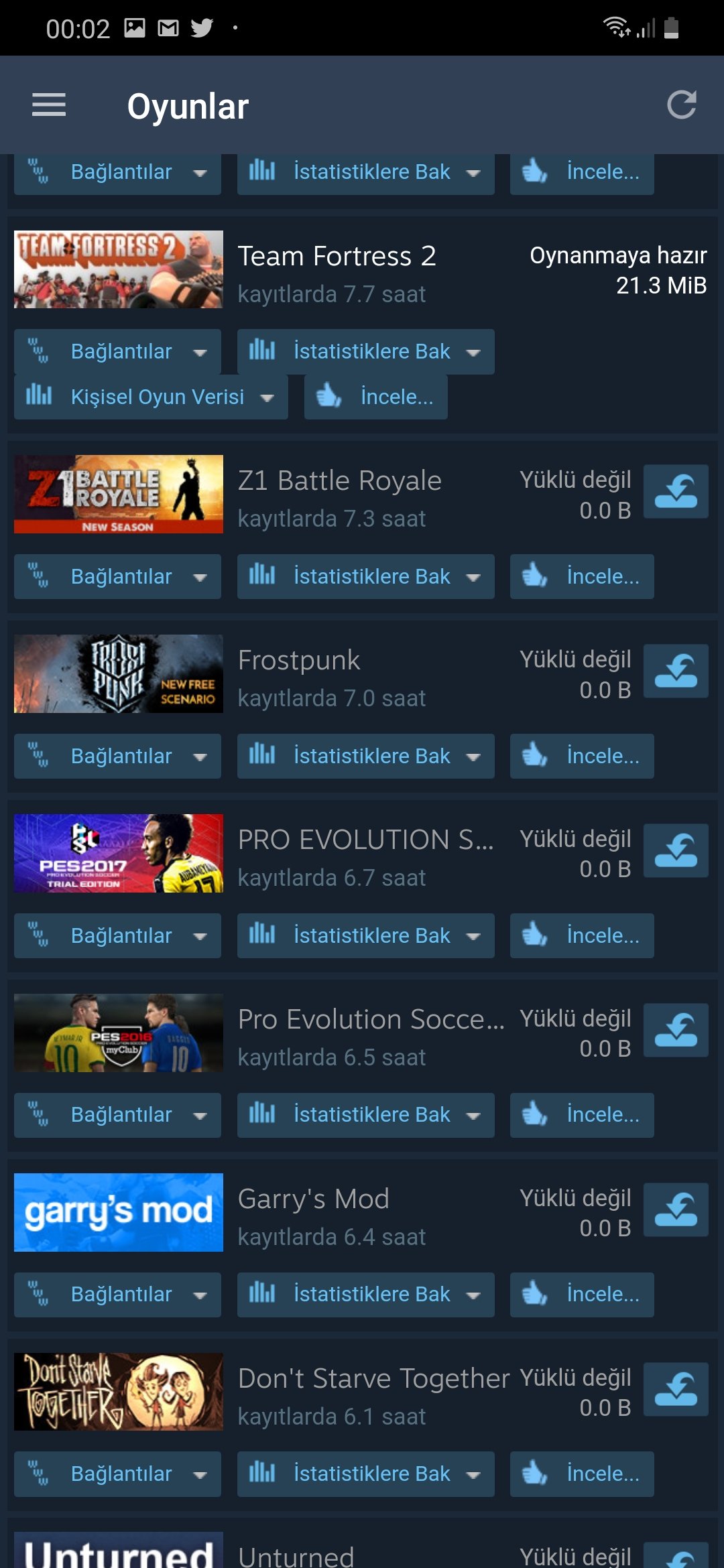Tap the refresh icon in header
Viewport: 724px width, 1568px height.
(682, 105)
